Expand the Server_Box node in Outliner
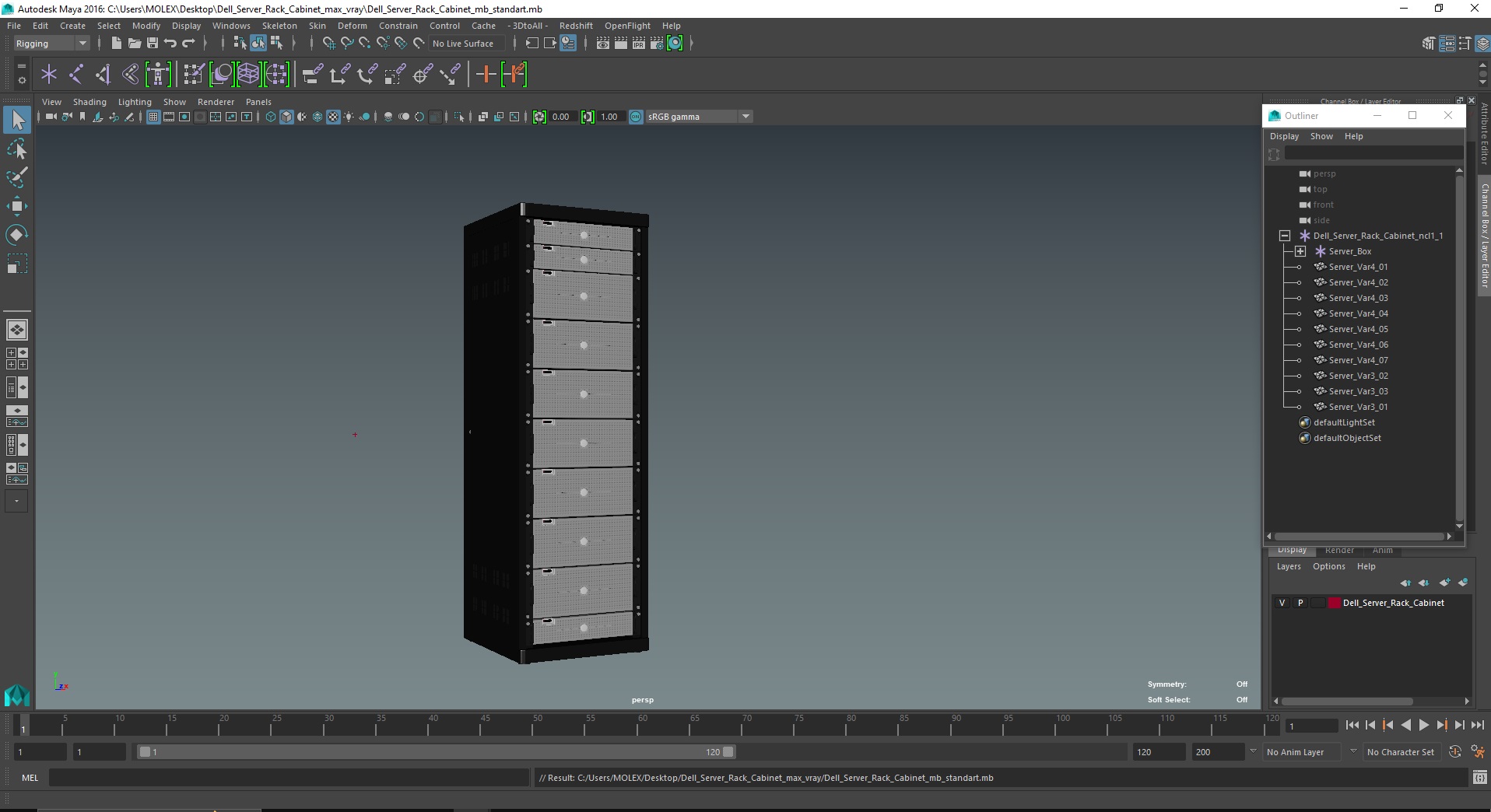The image size is (1491, 812). click(x=1300, y=251)
